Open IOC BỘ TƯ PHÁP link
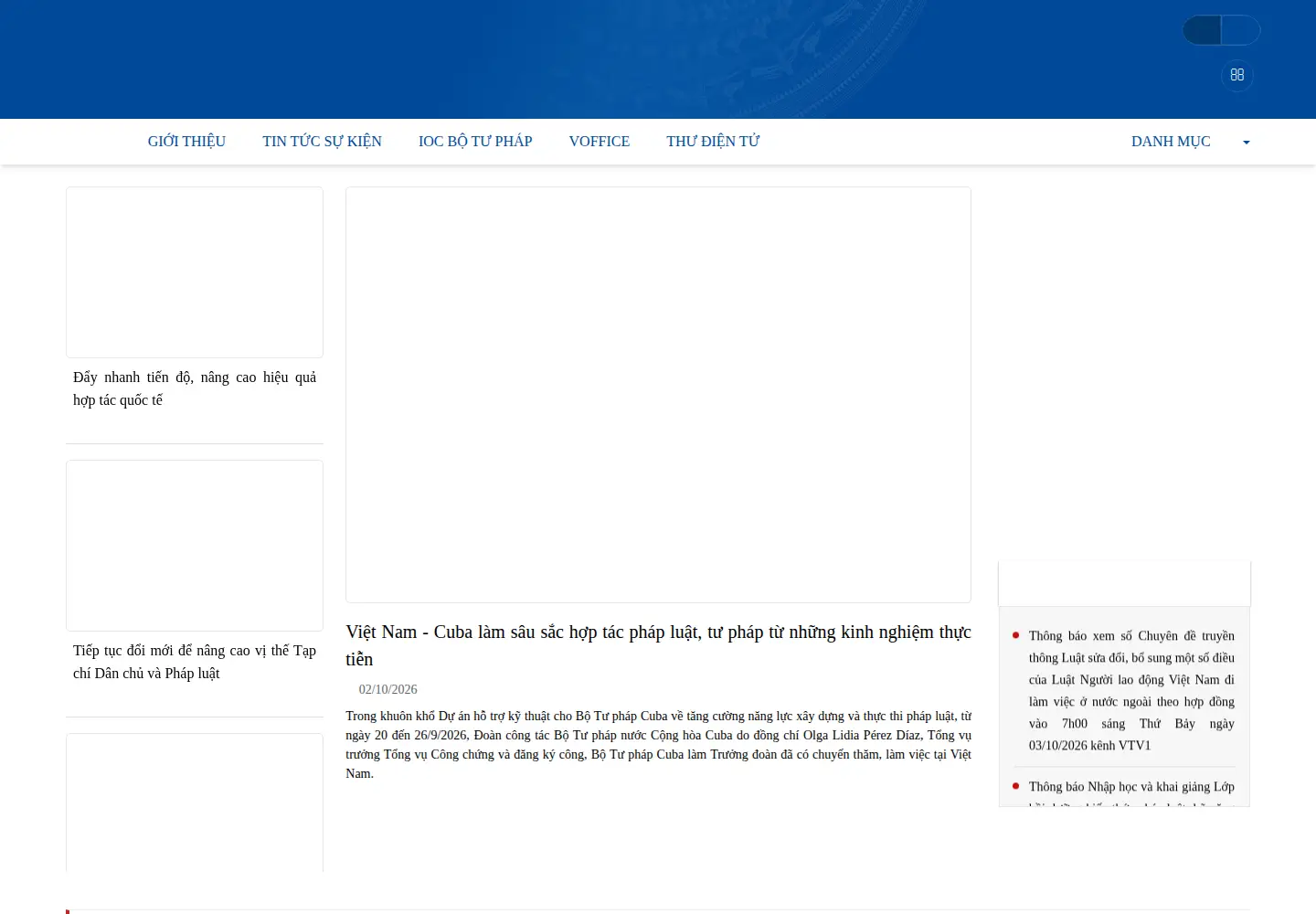 click(475, 142)
